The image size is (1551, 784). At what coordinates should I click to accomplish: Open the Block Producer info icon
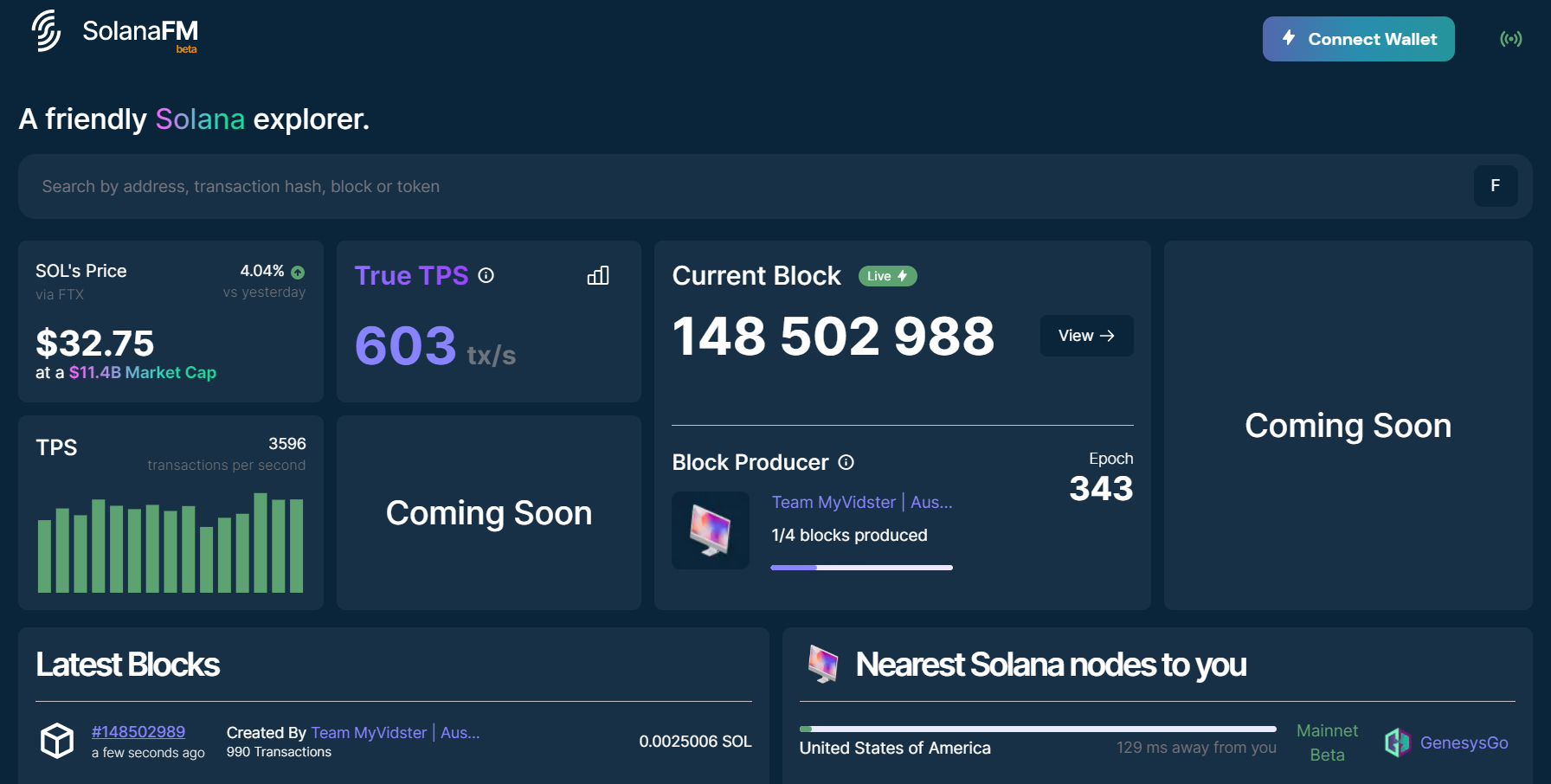coord(846,462)
